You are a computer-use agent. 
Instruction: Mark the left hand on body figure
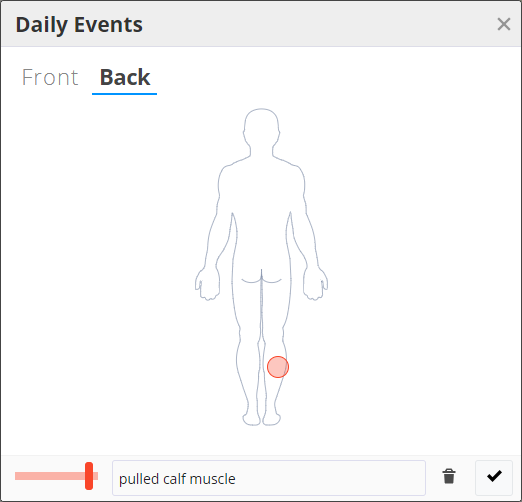click(x=207, y=283)
